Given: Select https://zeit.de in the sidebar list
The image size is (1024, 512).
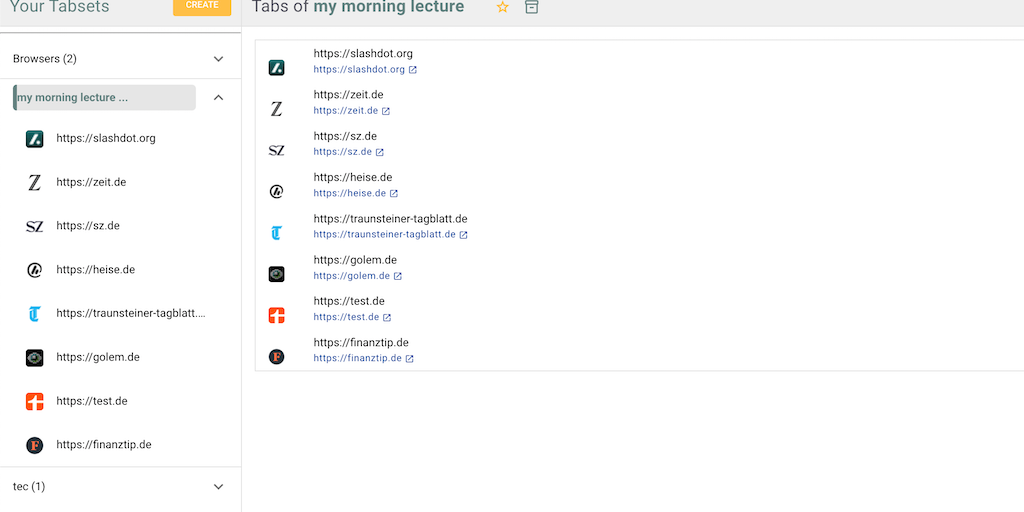Looking at the screenshot, I should click(91, 182).
